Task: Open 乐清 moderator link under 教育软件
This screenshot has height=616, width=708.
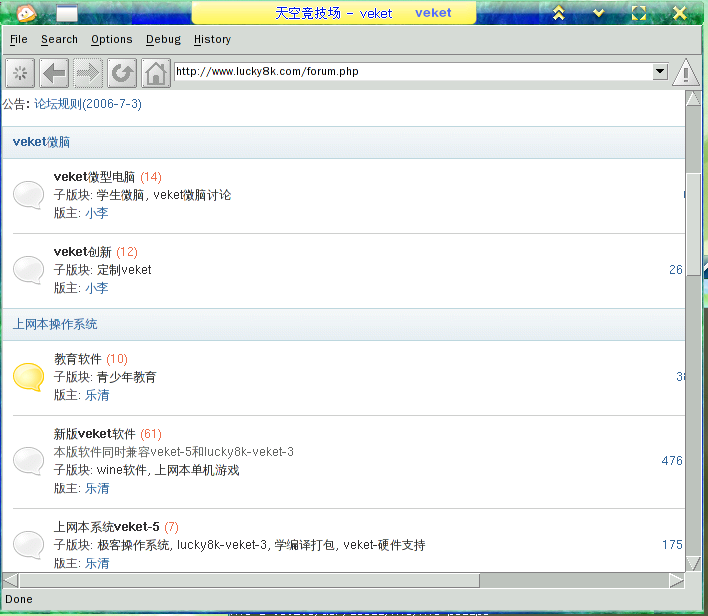Action: [97, 395]
